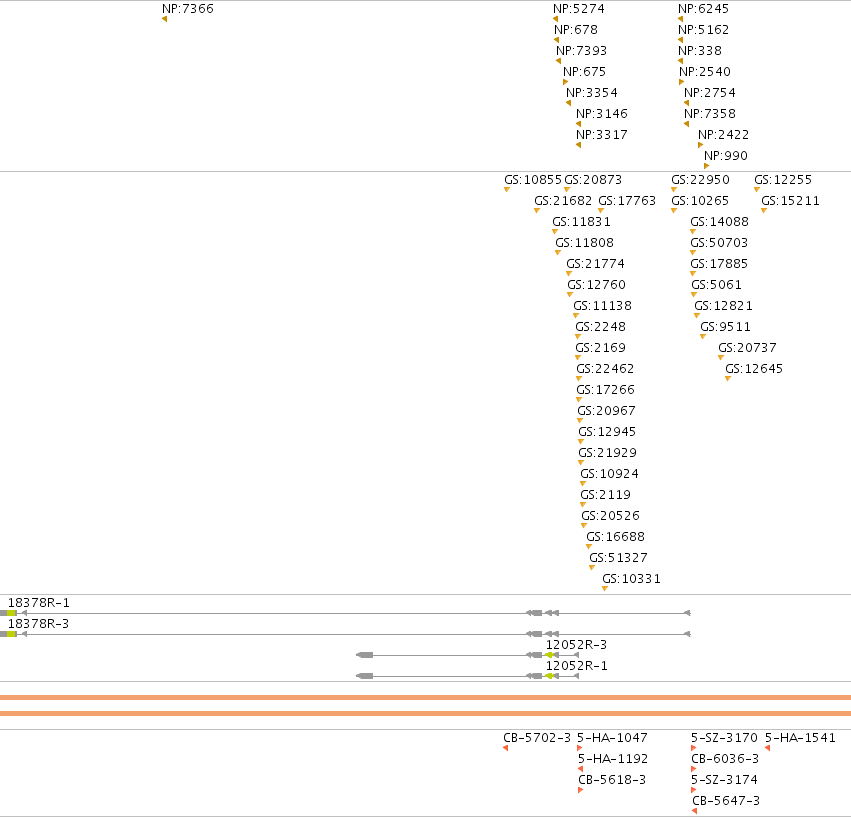
Task: Select the 18378R-1 transcript label
Action: [x=39, y=603]
